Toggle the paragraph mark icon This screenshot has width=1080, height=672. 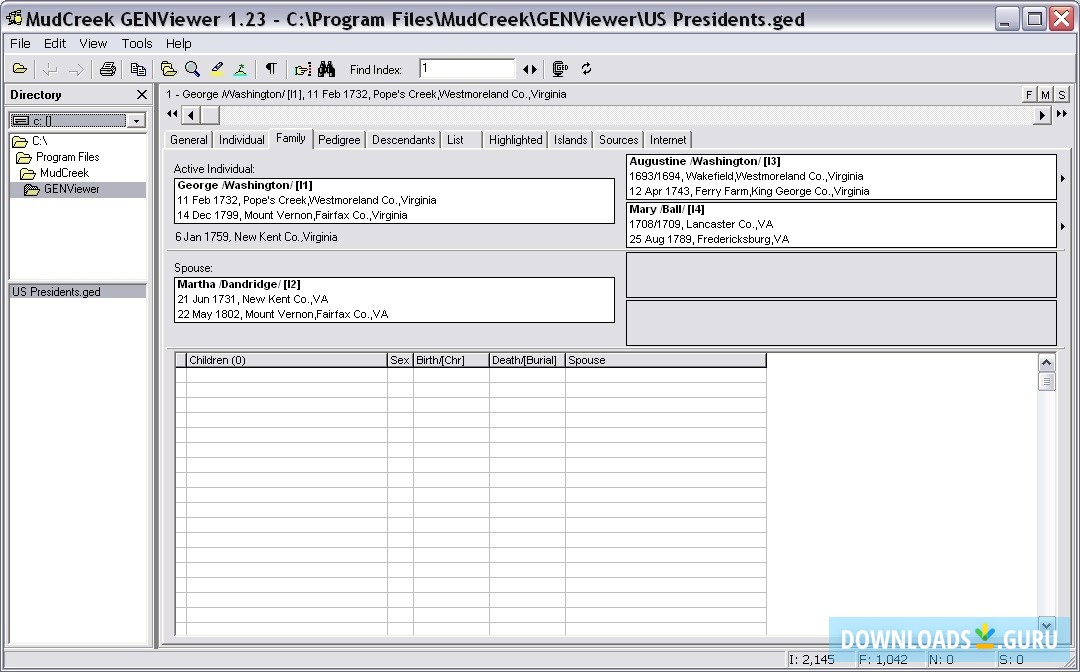pos(271,69)
